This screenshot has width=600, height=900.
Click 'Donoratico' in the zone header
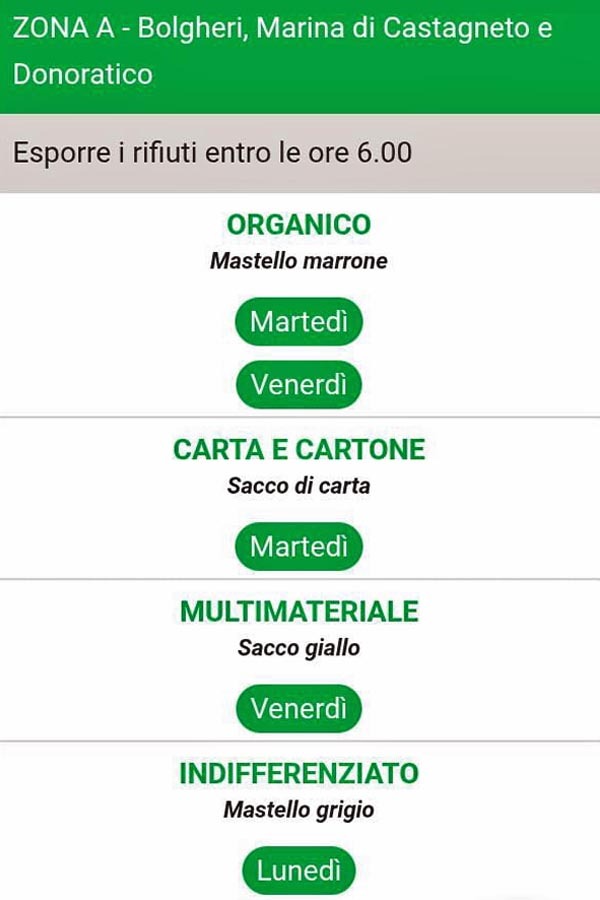pyautogui.click(x=83, y=74)
